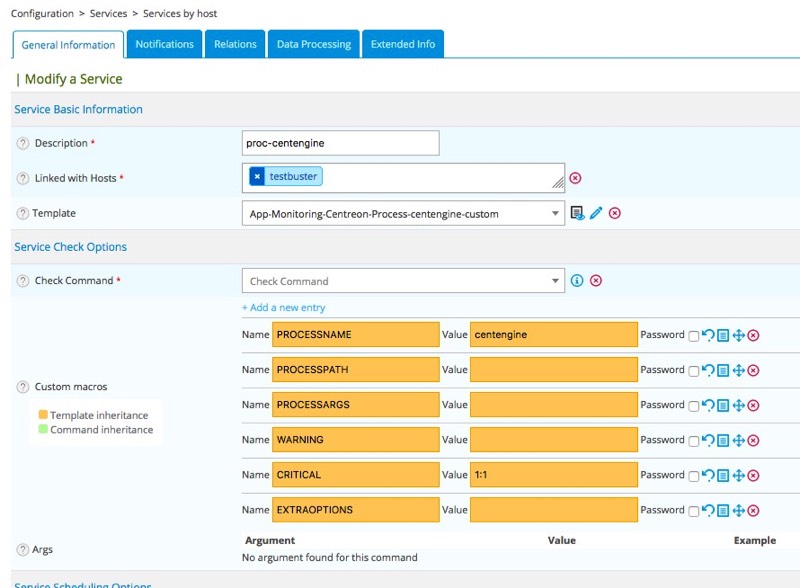Open the Data Processing tab
The height and width of the screenshot is (588, 800).
(314, 44)
